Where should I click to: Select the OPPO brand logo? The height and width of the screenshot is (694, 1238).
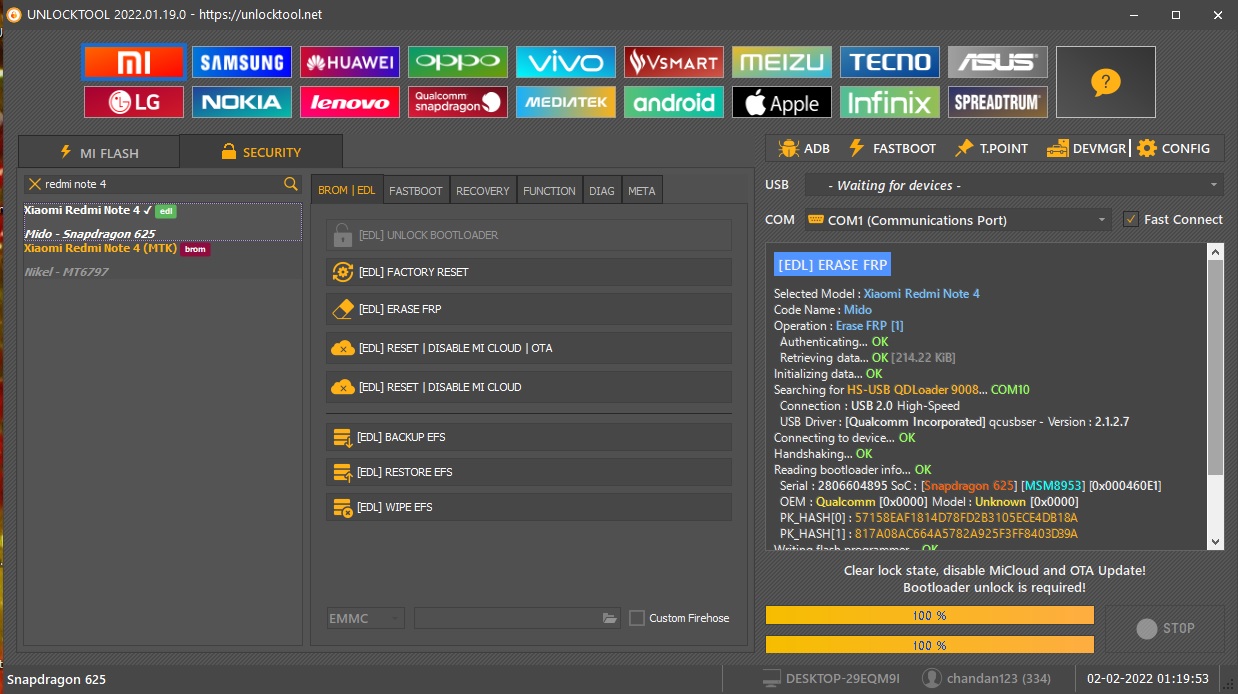pos(458,62)
